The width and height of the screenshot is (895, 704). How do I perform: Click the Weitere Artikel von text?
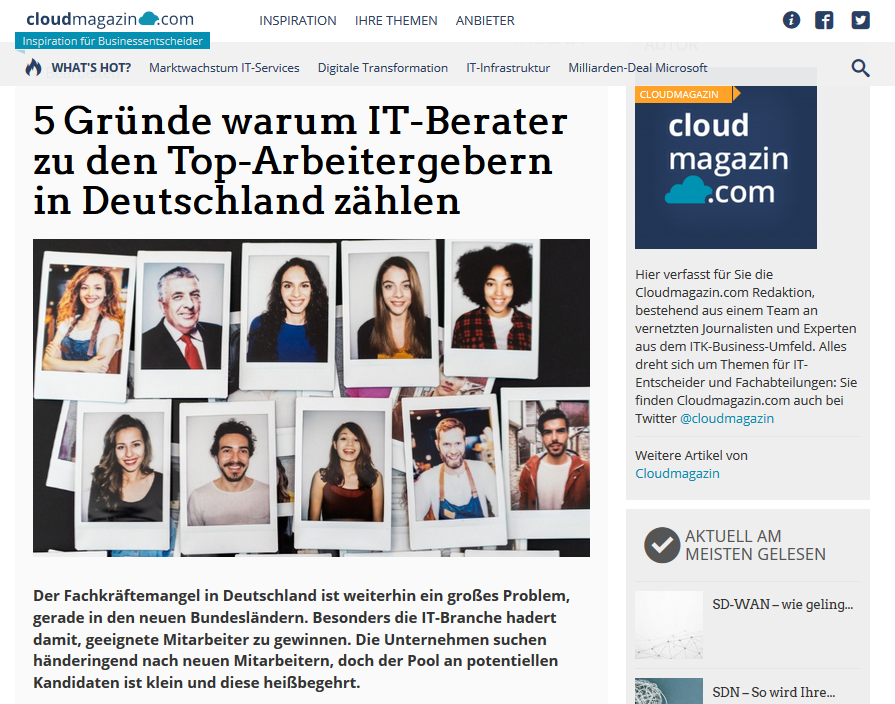coord(691,456)
